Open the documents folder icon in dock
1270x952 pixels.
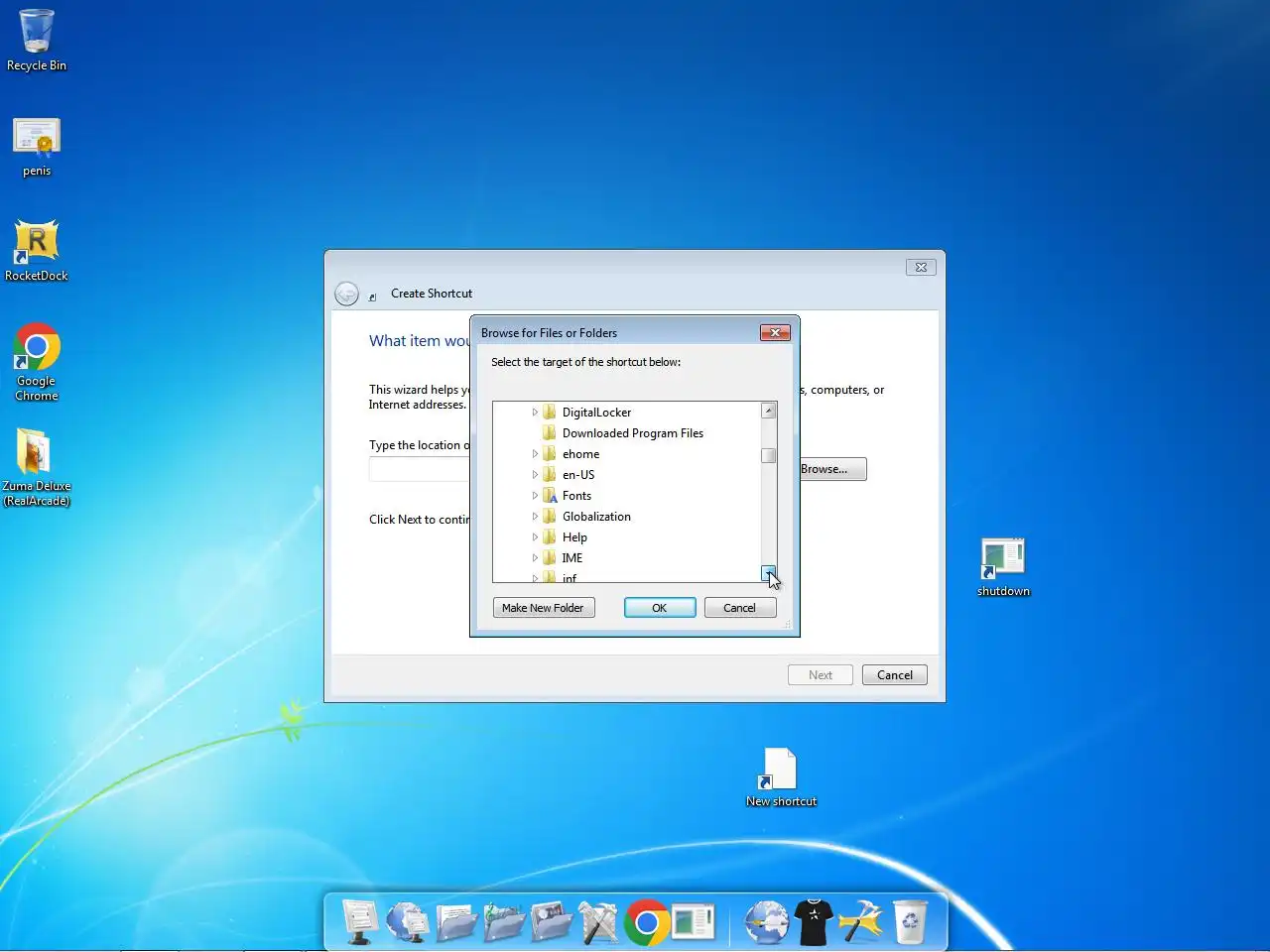[x=455, y=922]
